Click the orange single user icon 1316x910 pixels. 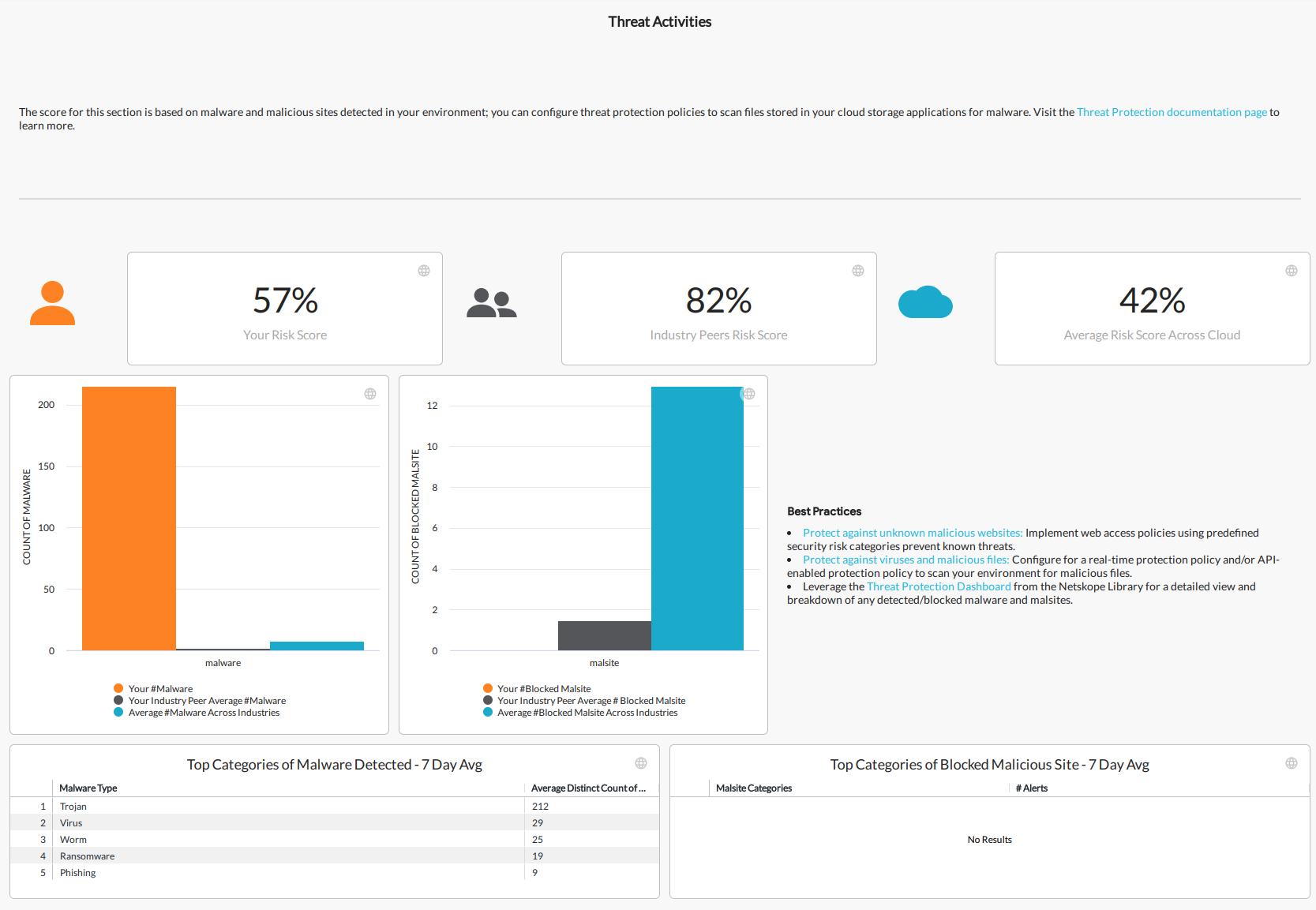coord(52,303)
